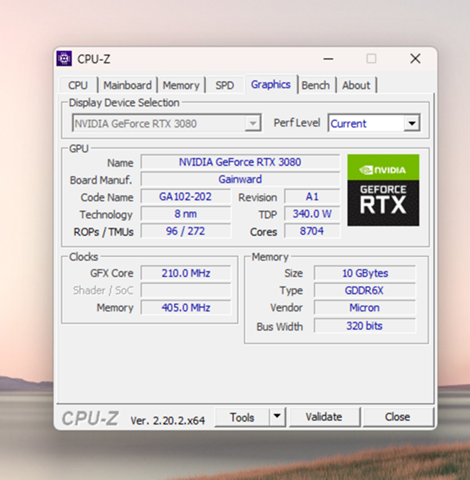Click the Tools button

[x=242, y=417]
